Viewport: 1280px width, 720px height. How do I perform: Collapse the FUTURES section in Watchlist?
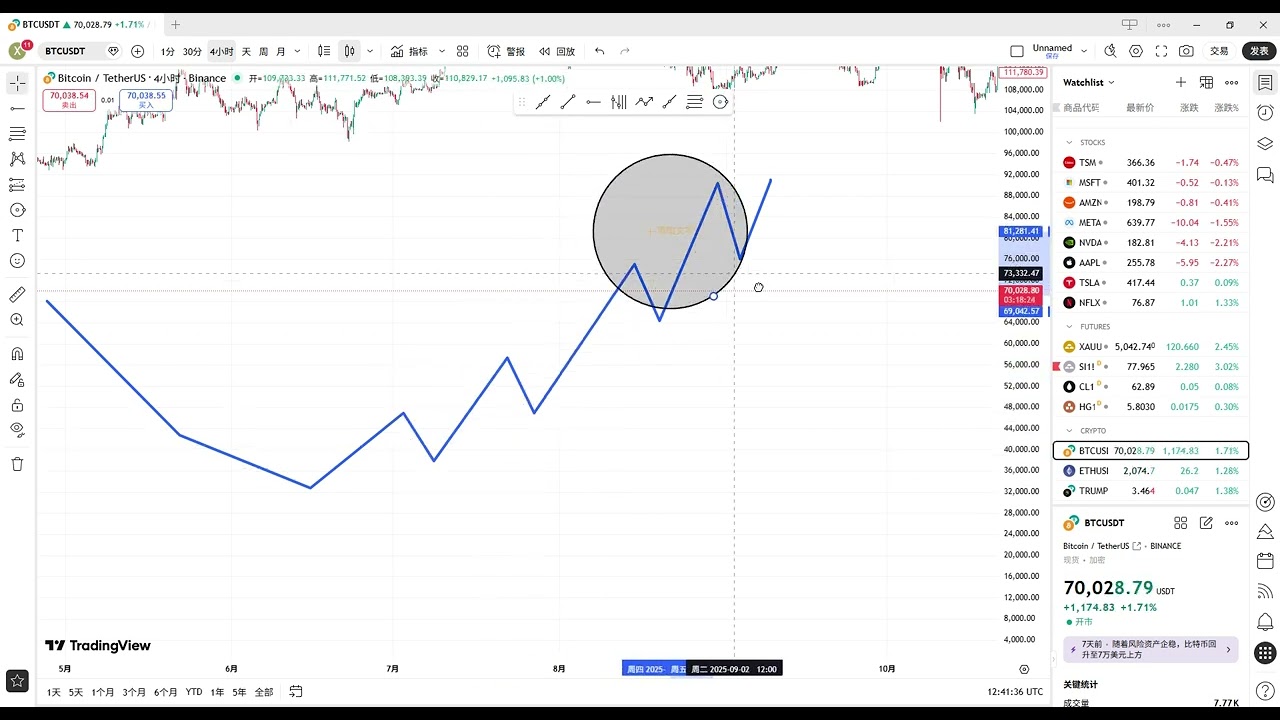(1069, 327)
